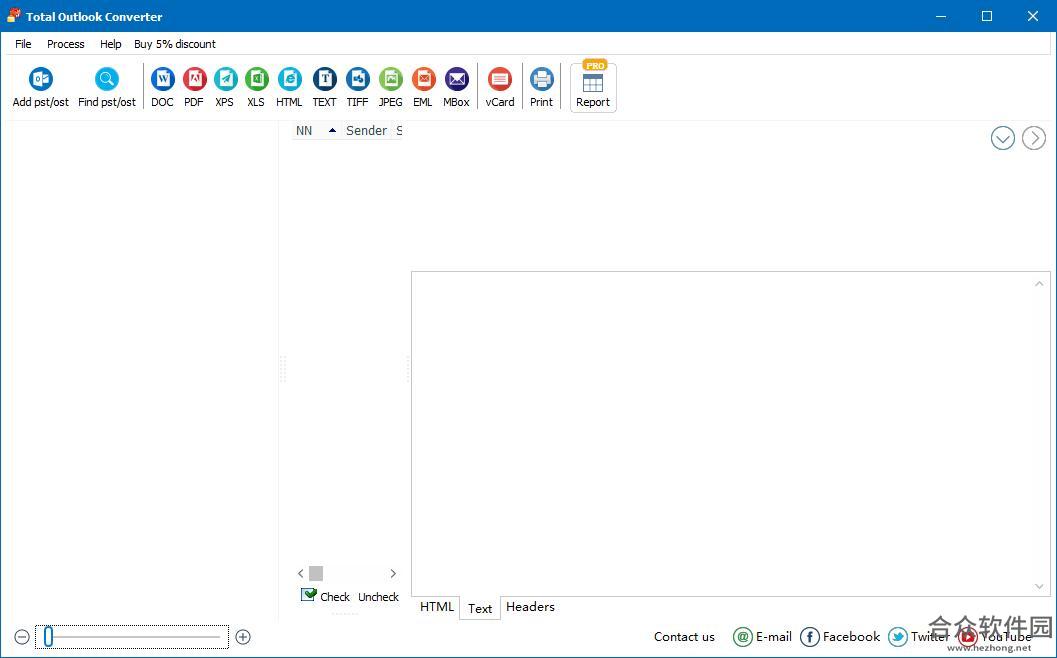This screenshot has height=658, width=1057.
Task: Click the zoom in plus icon
Action: pyautogui.click(x=243, y=636)
